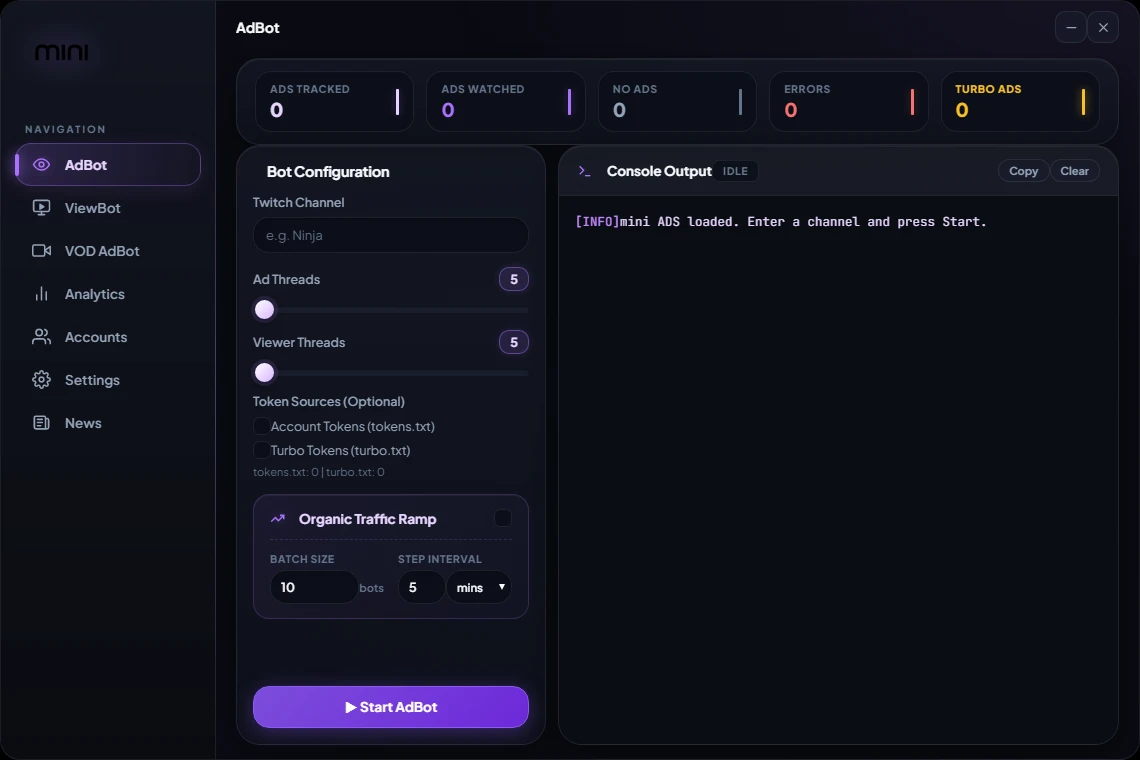Click the Analytics bar chart icon
Viewport: 1140px width, 760px height.
click(41, 294)
